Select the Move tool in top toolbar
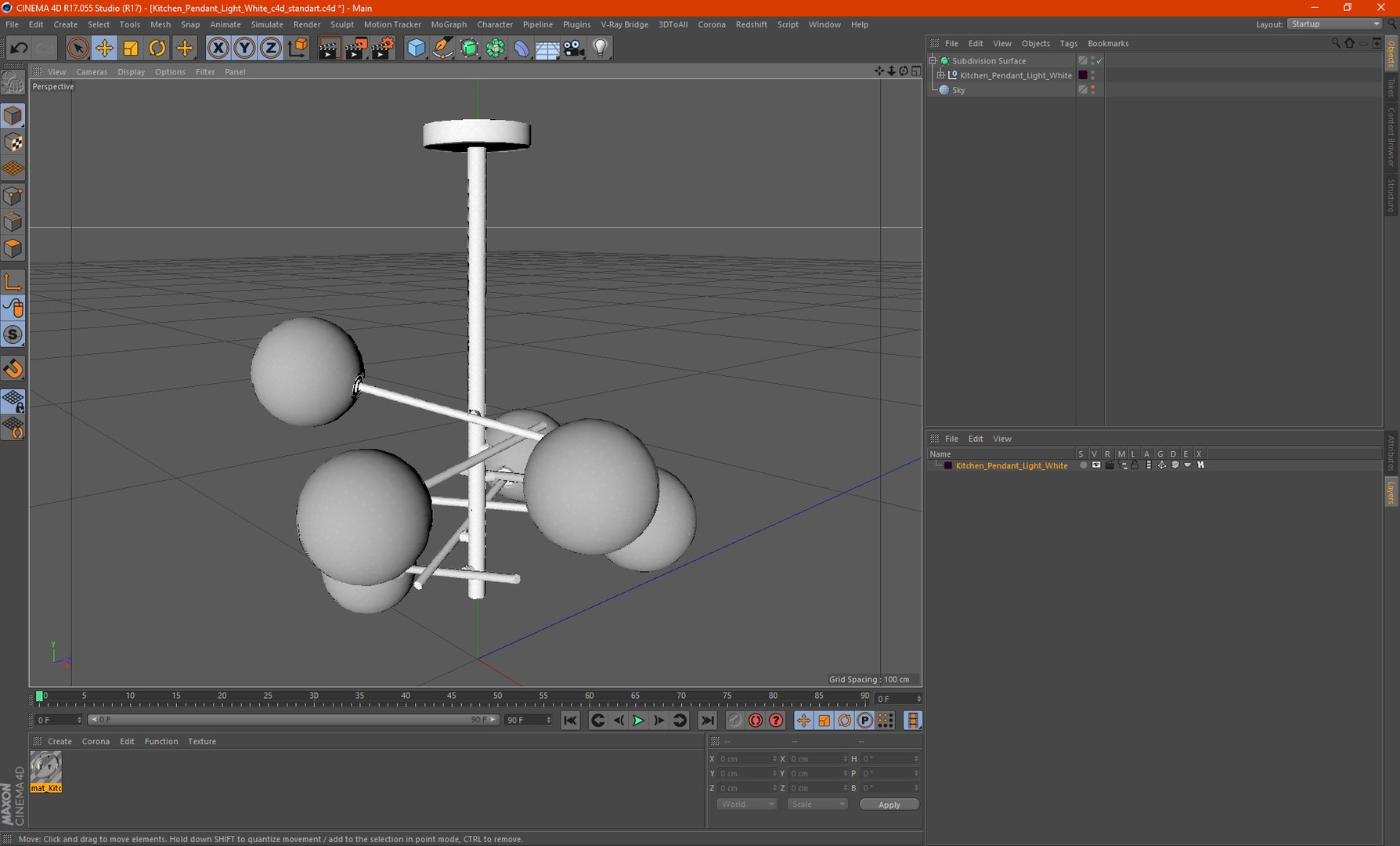This screenshot has height=846, width=1400. pos(104,49)
